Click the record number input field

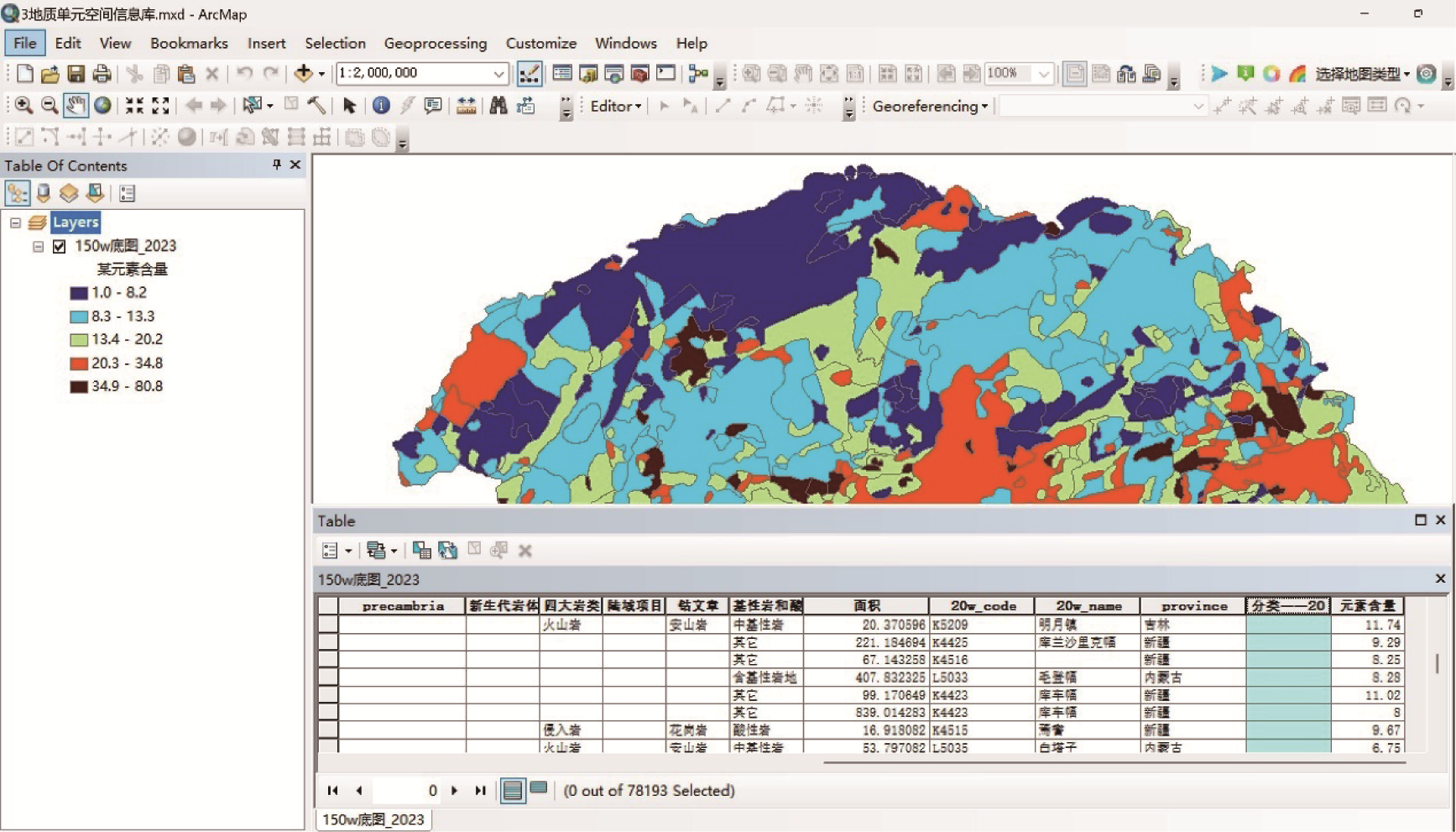pos(407,790)
